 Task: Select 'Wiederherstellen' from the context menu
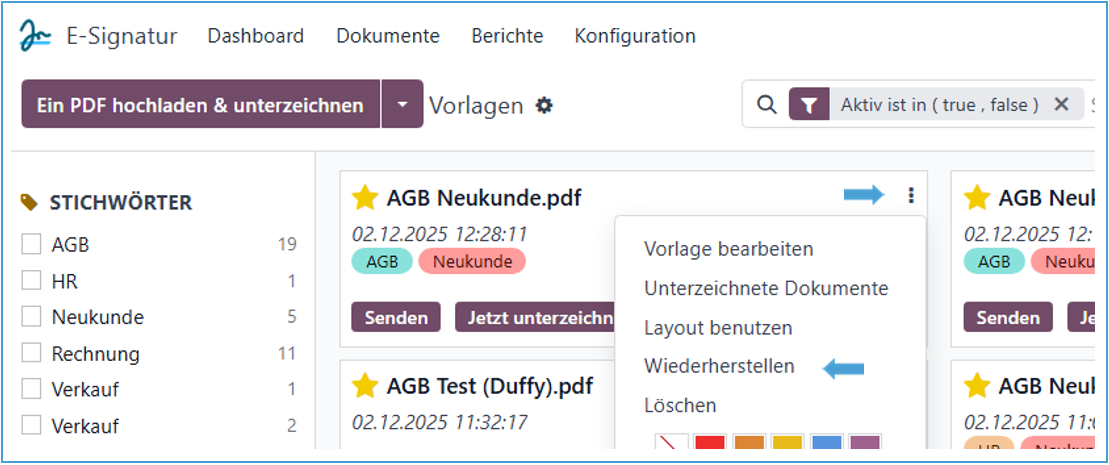pos(719,366)
